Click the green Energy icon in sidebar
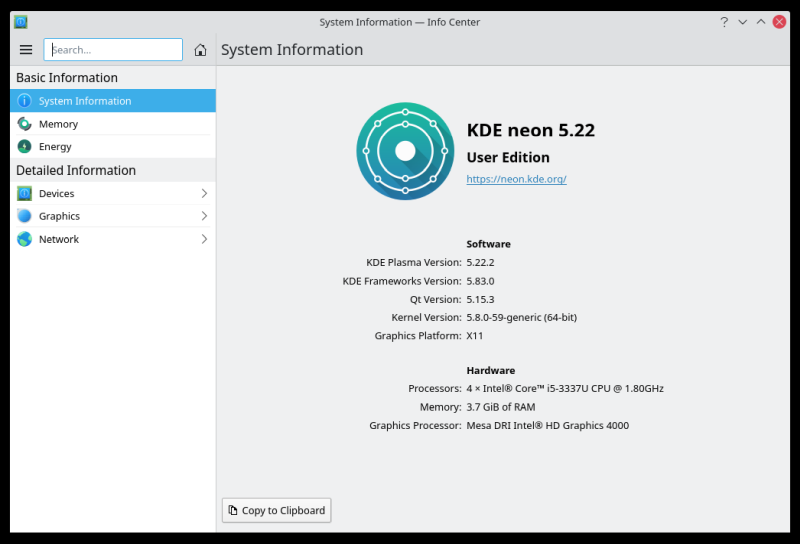This screenshot has height=544, width=800. 25,147
